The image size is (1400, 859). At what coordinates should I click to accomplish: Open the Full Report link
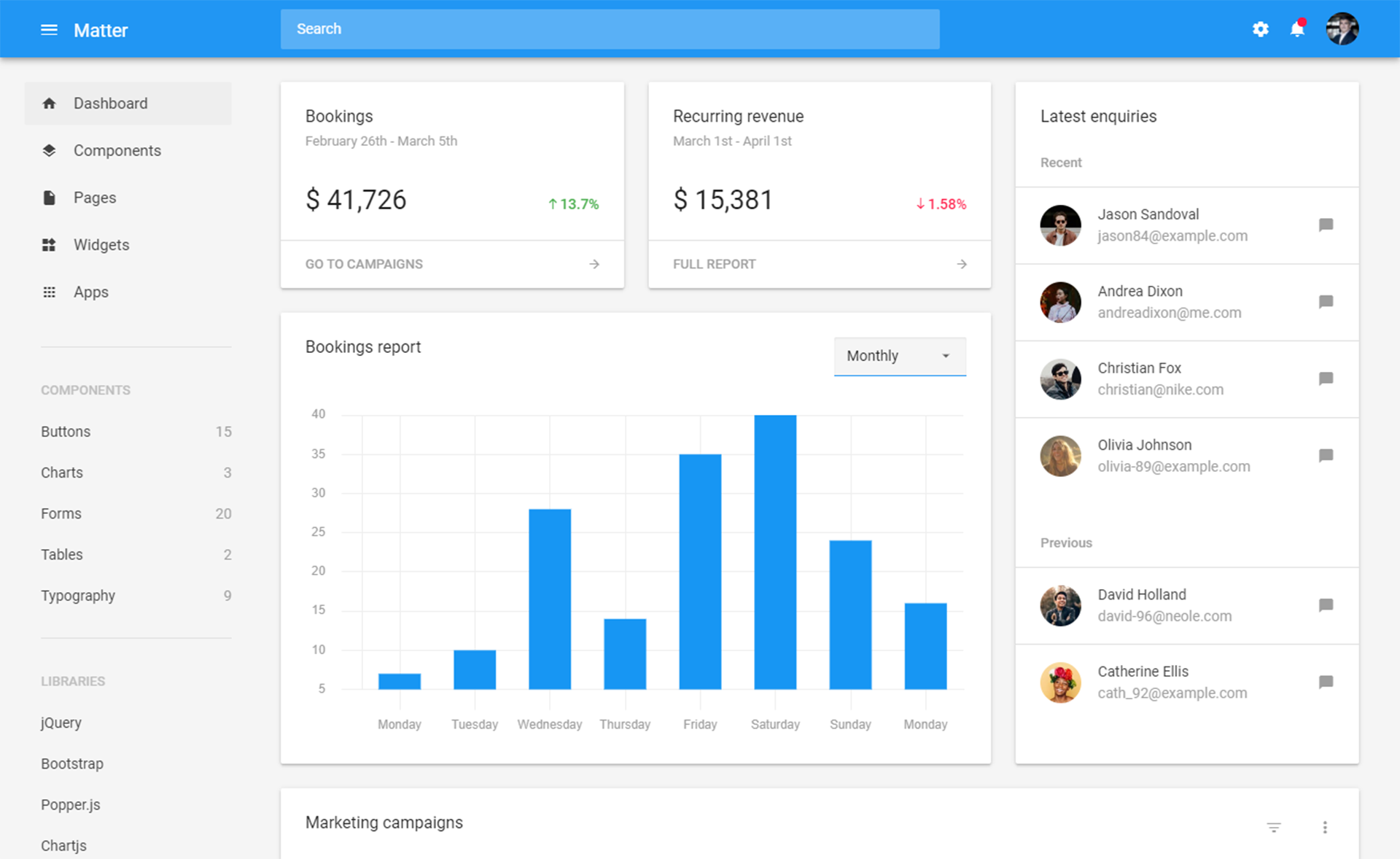[x=713, y=263]
